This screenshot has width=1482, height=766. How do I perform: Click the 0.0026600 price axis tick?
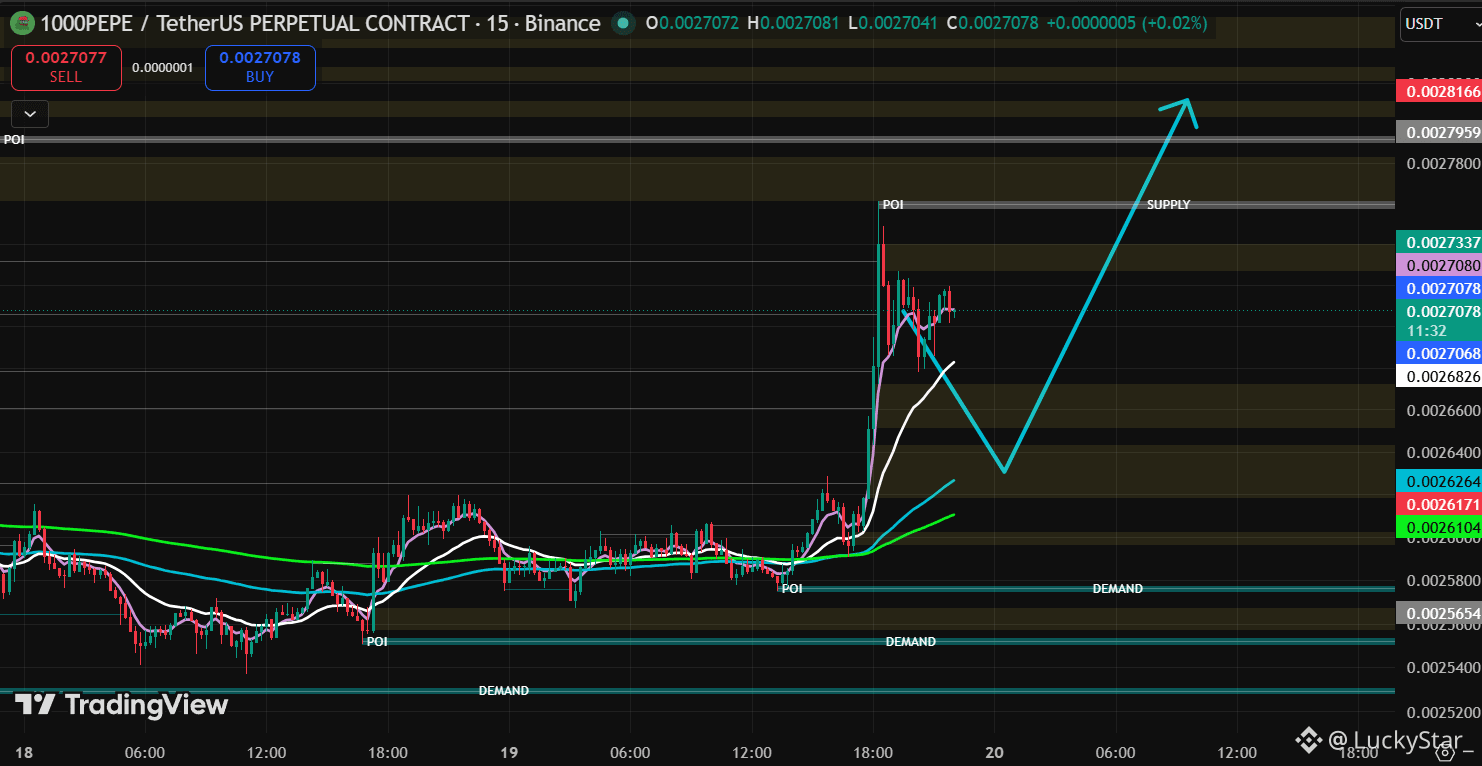pyautogui.click(x=1442, y=410)
